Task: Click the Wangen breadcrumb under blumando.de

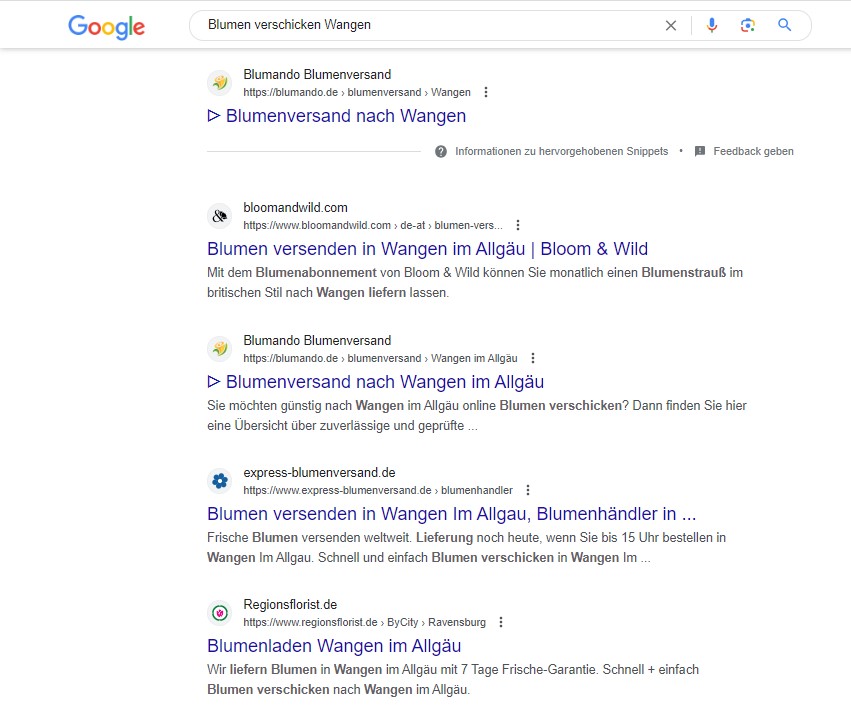Action: point(451,92)
